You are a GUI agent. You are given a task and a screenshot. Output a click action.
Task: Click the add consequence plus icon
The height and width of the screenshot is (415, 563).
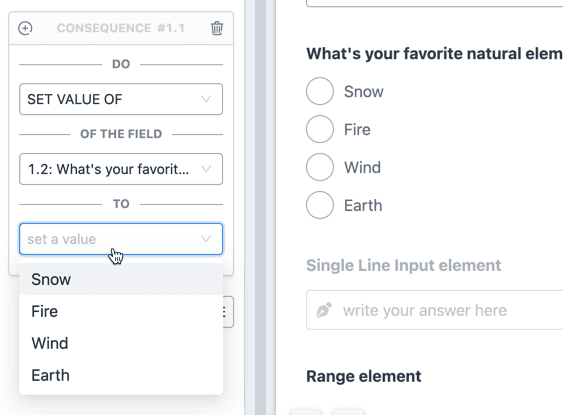point(25,28)
